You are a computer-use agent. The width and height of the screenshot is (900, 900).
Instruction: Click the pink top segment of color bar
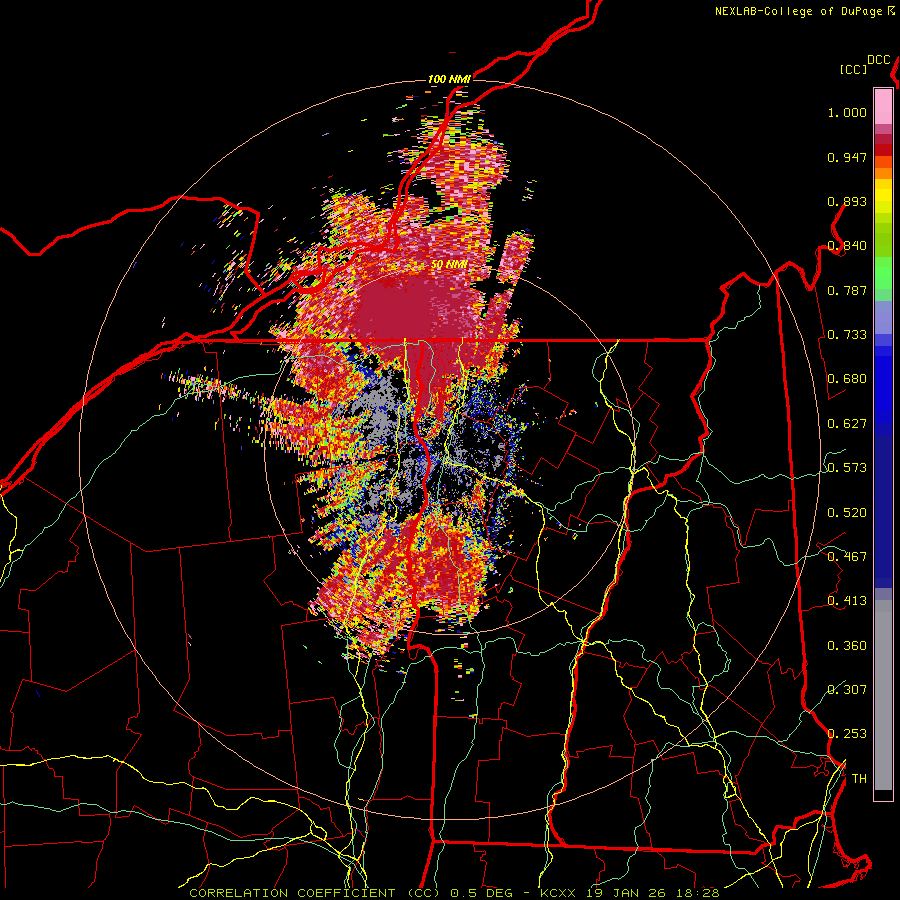(883, 107)
